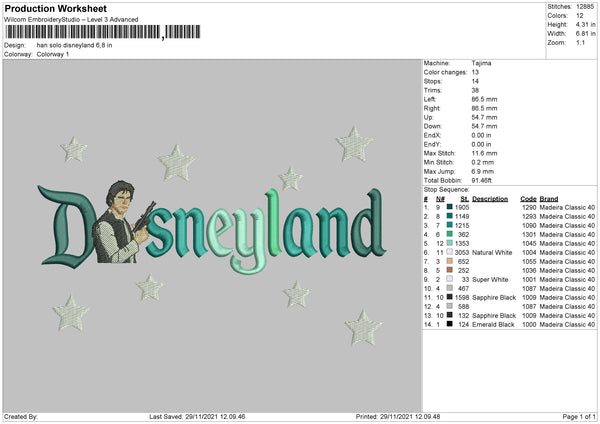
Task: Click the 'Last Saved: 29/11/2021' footer text
Action: 197,417
